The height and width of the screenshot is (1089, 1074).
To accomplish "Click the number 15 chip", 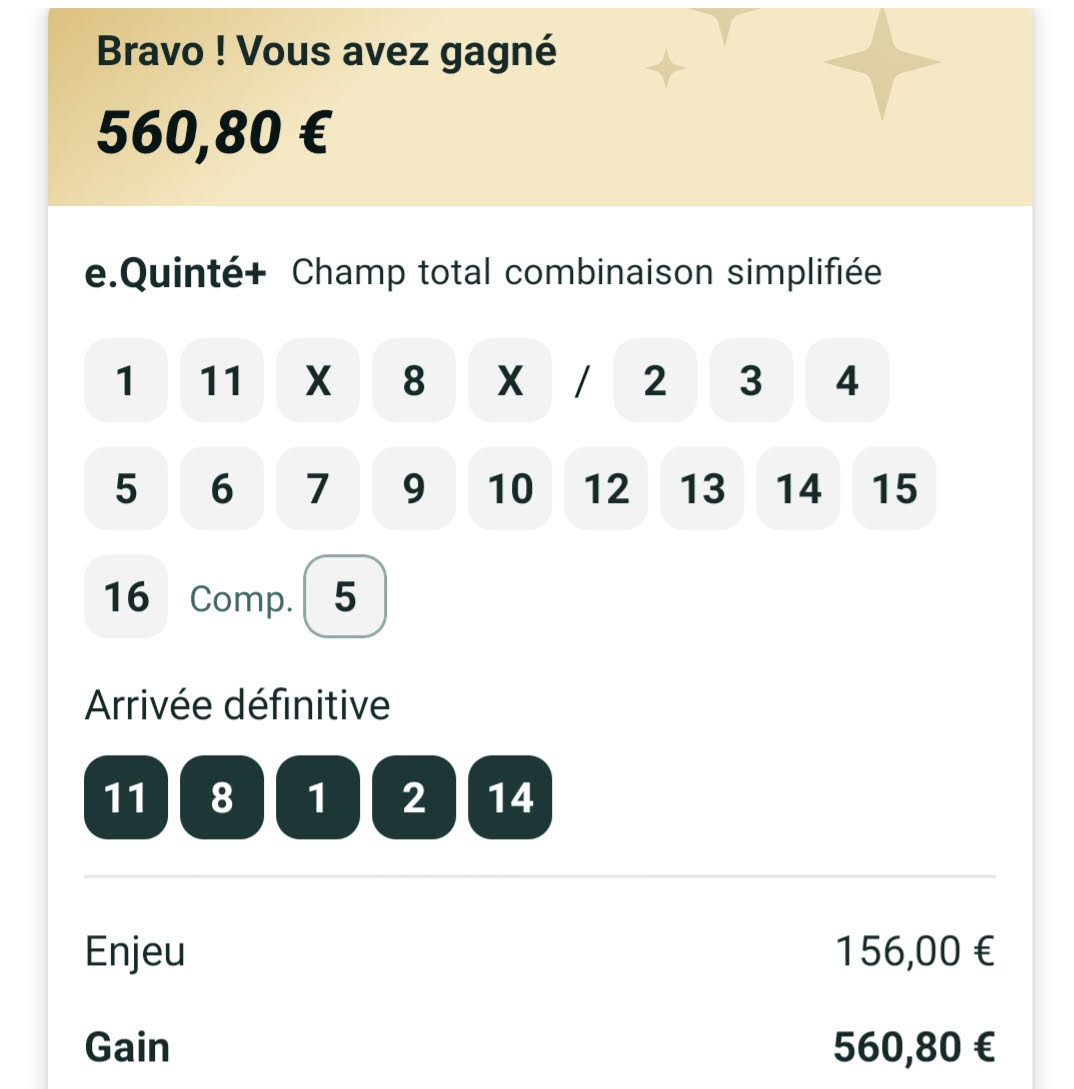I will (x=894, y=489).
